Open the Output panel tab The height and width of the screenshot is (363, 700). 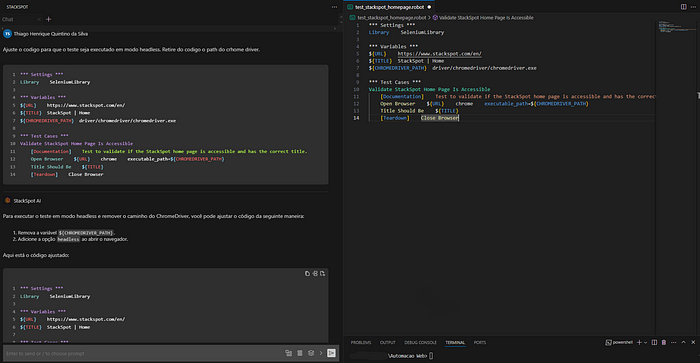(388, 342)
